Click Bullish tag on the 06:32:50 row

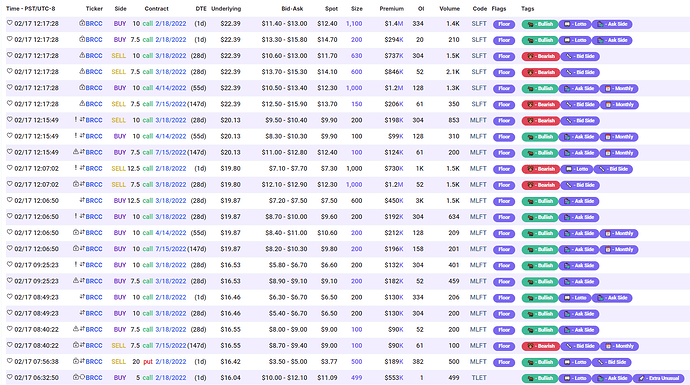click(540, 378)
